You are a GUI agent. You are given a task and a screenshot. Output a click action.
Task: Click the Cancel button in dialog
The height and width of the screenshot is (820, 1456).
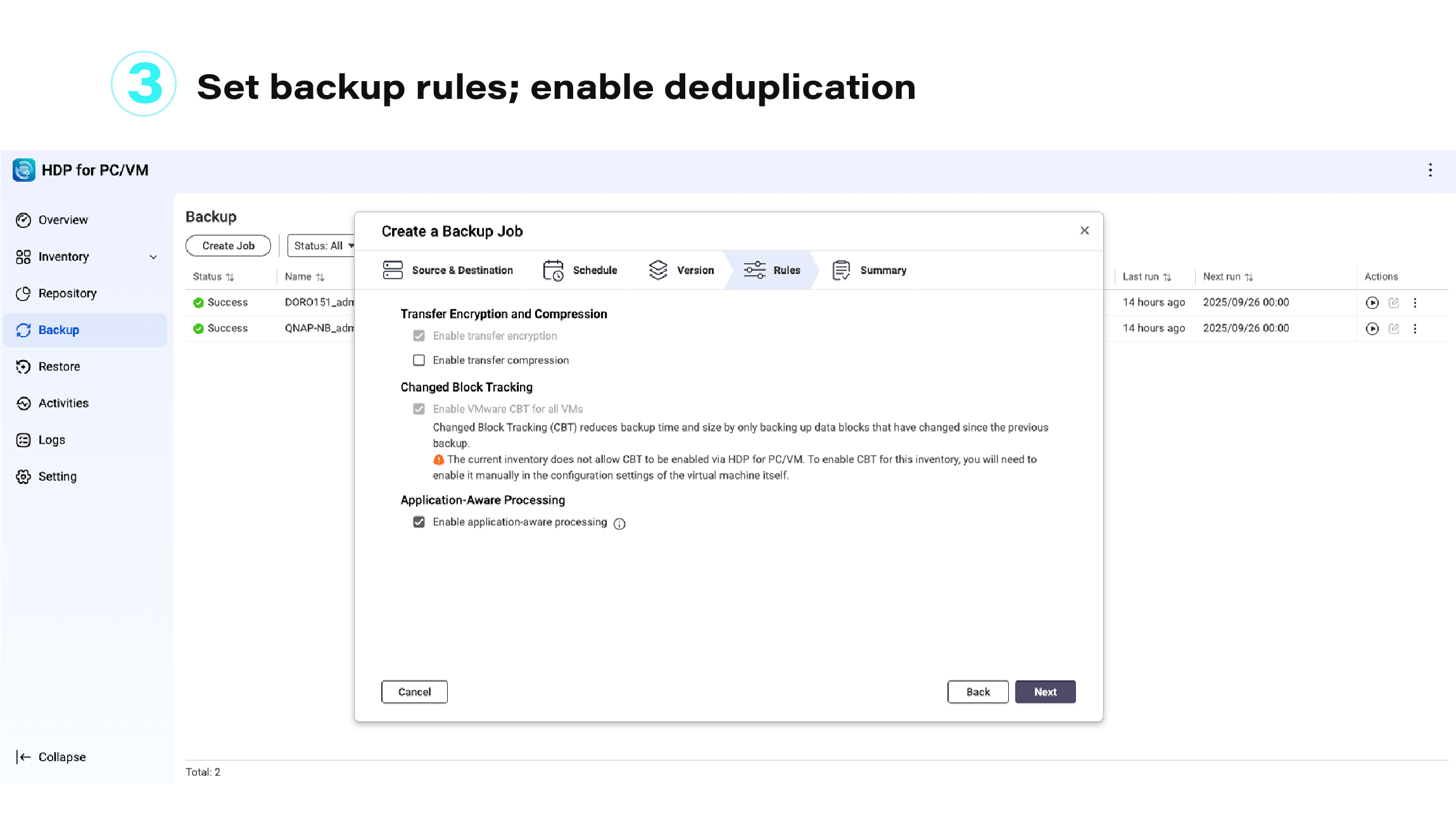tap(414, 692)
